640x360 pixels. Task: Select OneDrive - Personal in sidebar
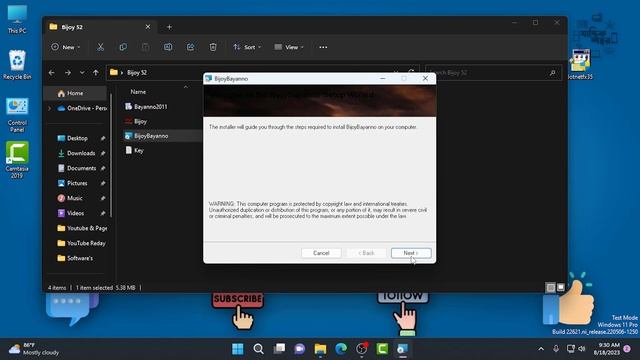click(x=82, y=109)
